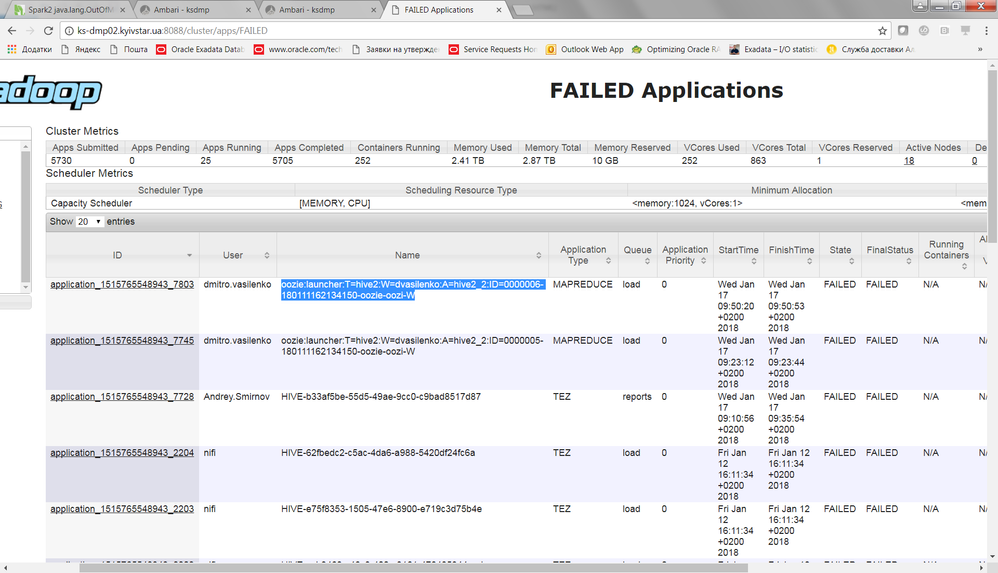Sort by FinishTime column header
The image size is (998, 573).
791,255
